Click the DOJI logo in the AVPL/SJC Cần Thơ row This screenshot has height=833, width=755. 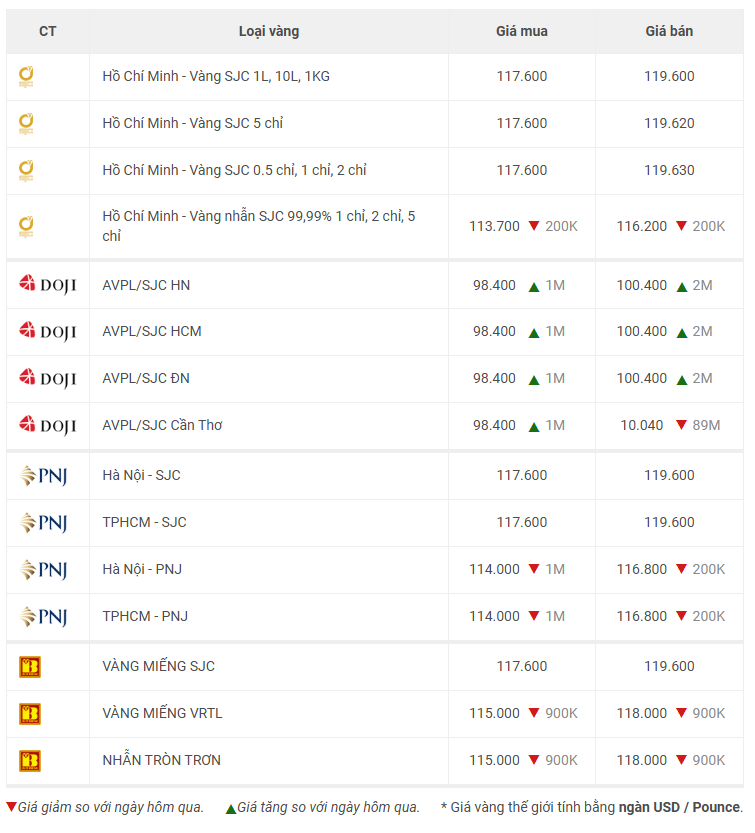47,425
